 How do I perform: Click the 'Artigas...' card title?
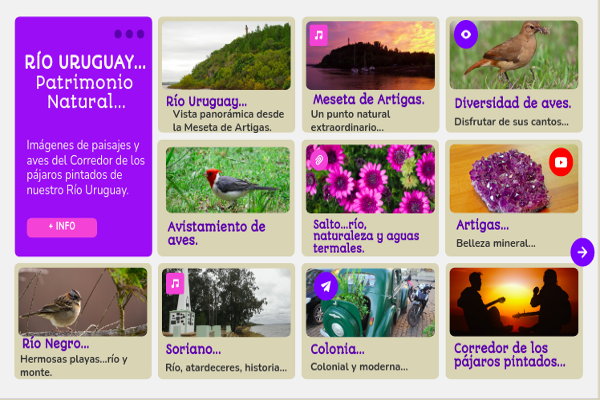point(483,225)
